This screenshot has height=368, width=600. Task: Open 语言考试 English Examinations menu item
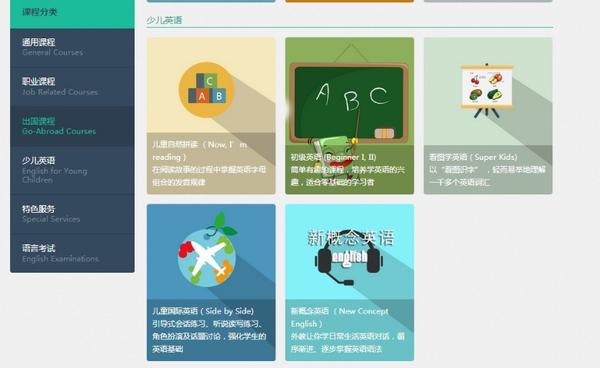72,253
